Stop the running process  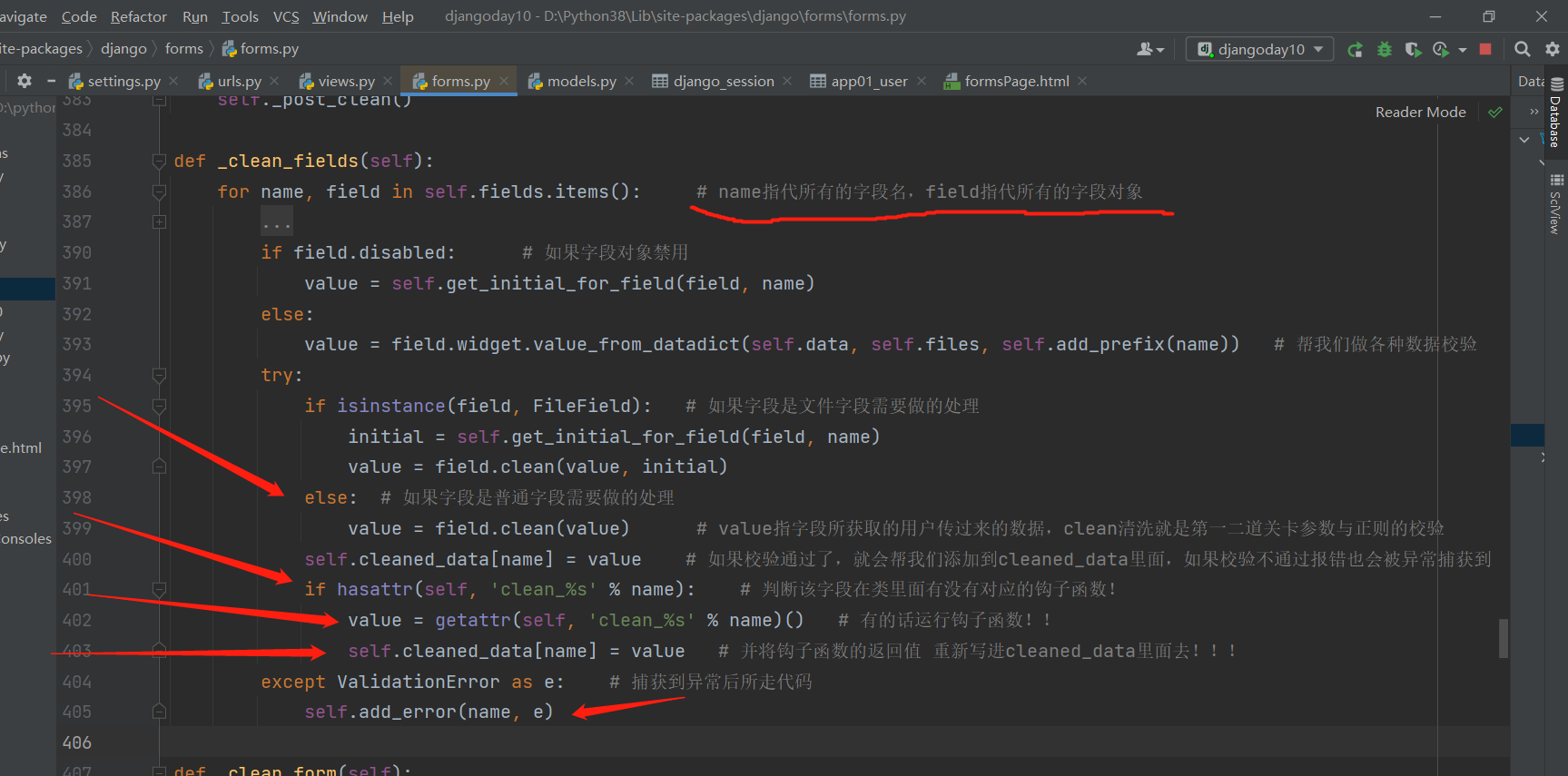click(1485, 49)
